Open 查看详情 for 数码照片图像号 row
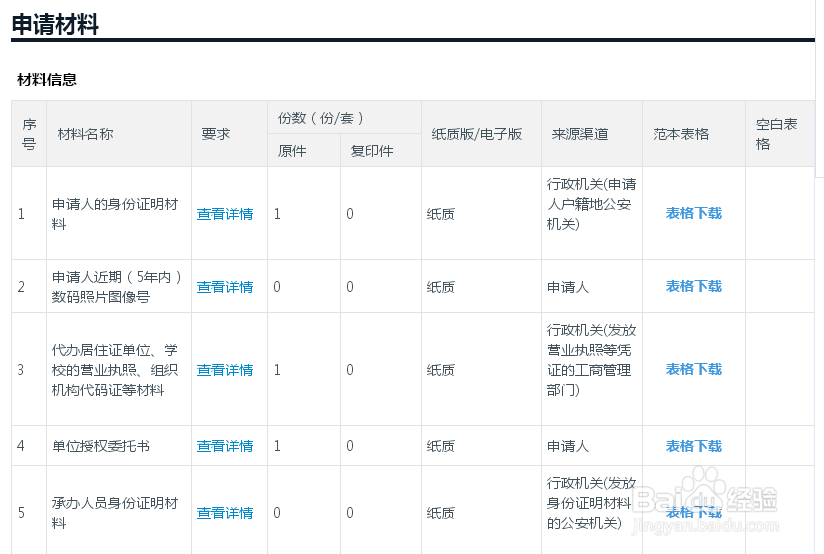 (225, 287)
